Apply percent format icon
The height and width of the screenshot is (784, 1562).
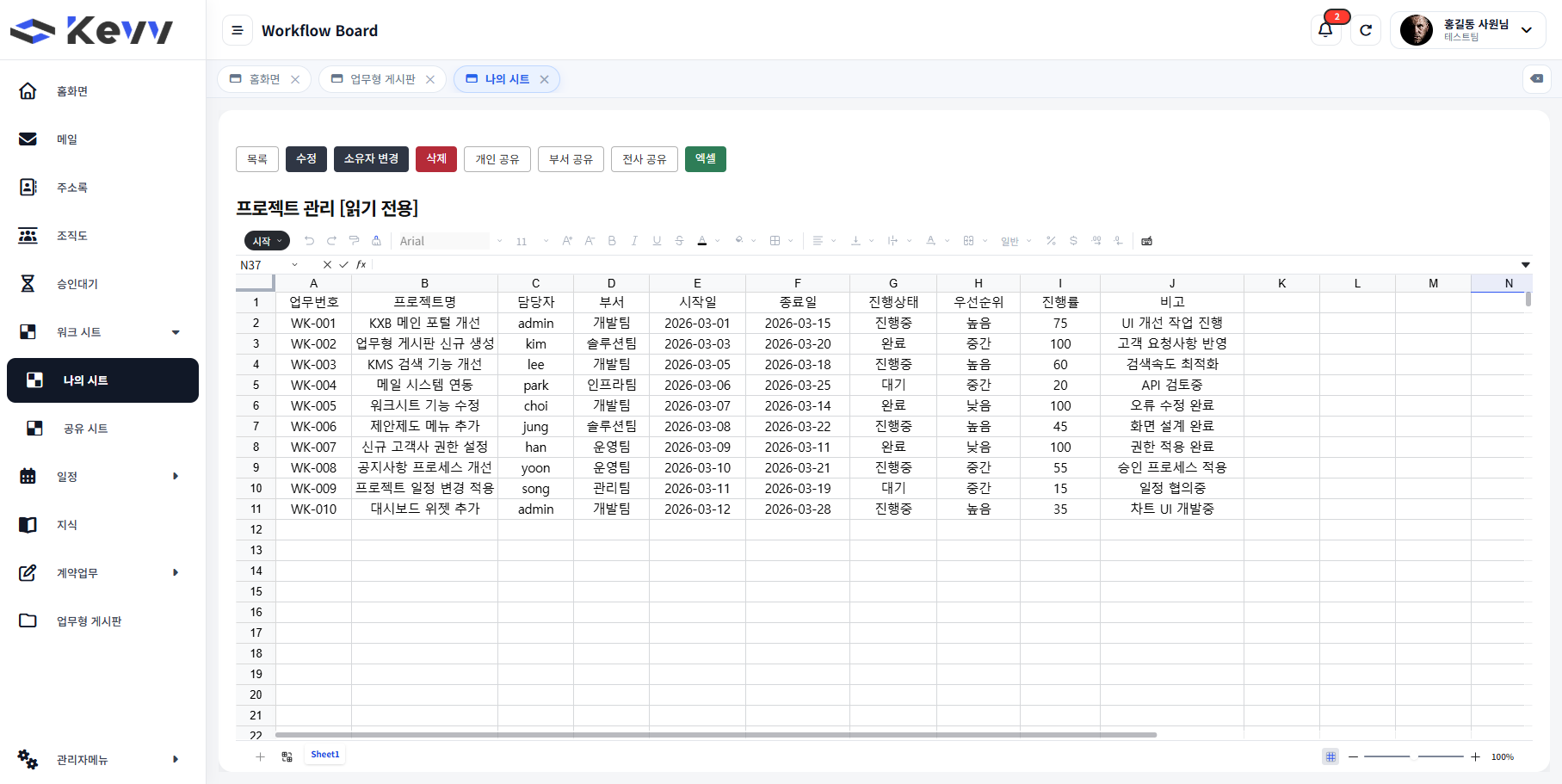coord(1051,241)
